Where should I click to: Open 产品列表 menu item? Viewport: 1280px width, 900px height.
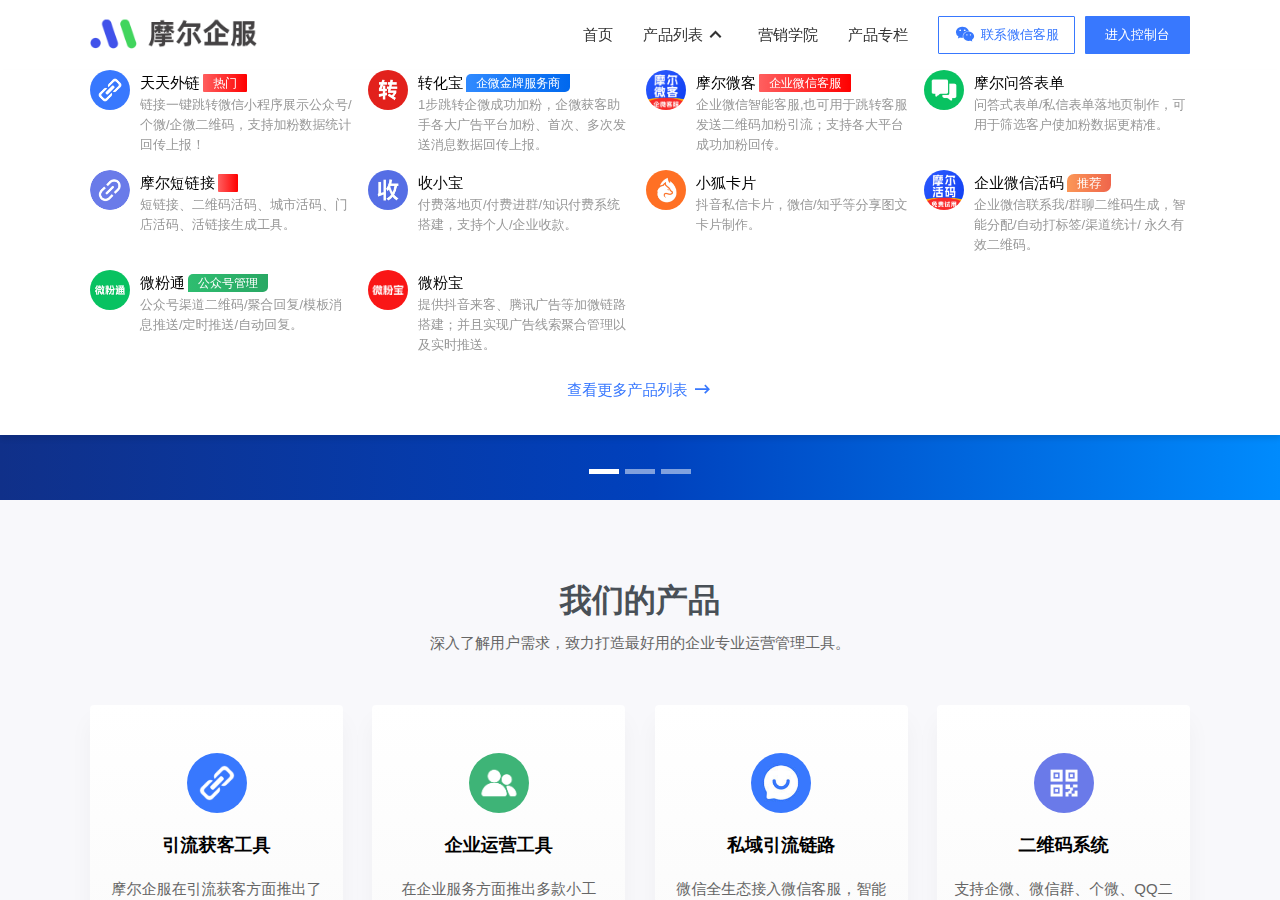[673, 35]
